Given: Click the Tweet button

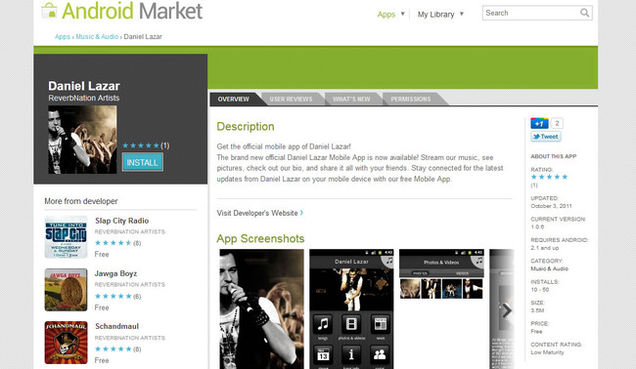Looking at the screenshot, I should click(x=546, y=137).
